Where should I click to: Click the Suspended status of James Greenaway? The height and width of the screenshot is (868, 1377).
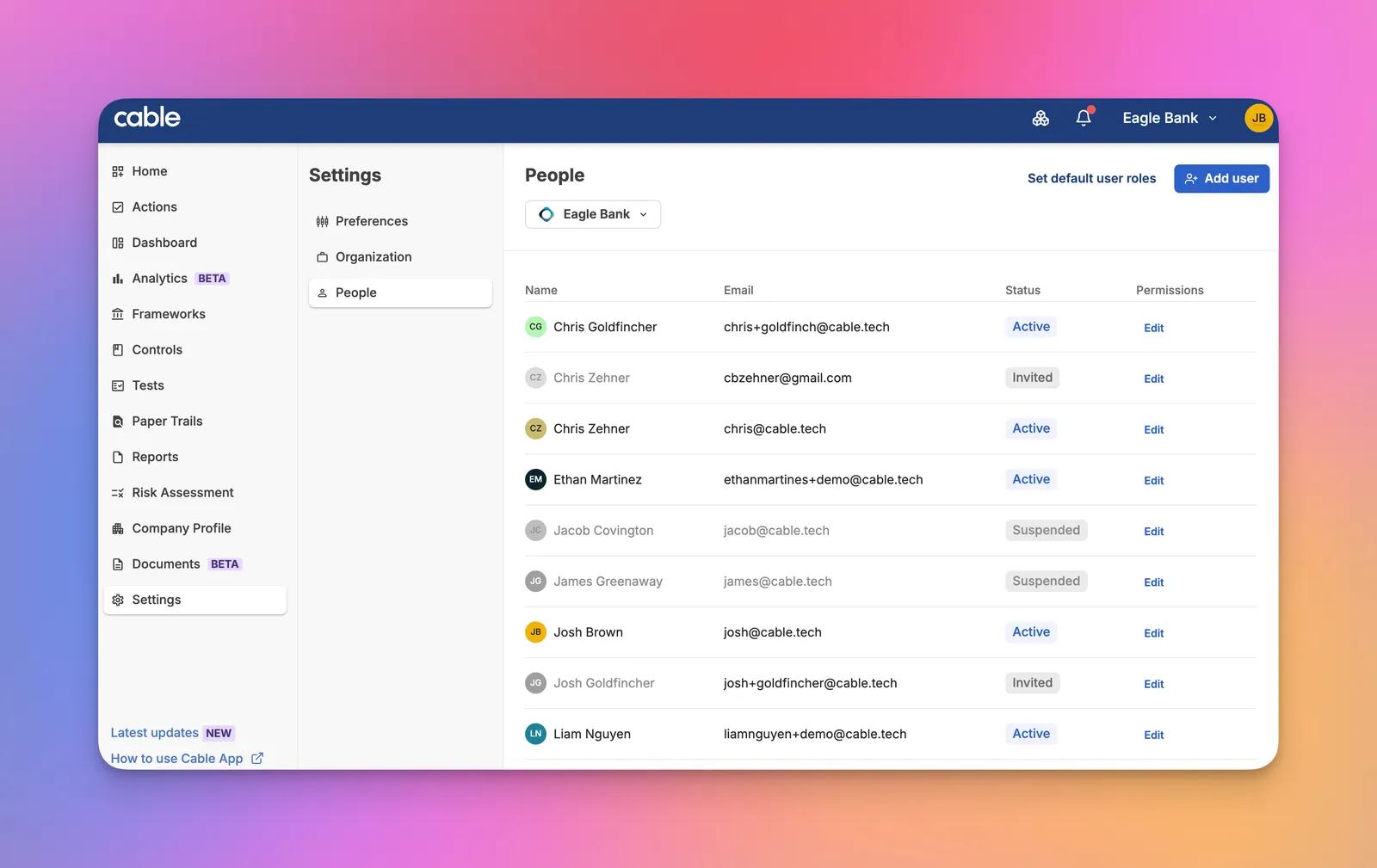tap(1046, 582)
